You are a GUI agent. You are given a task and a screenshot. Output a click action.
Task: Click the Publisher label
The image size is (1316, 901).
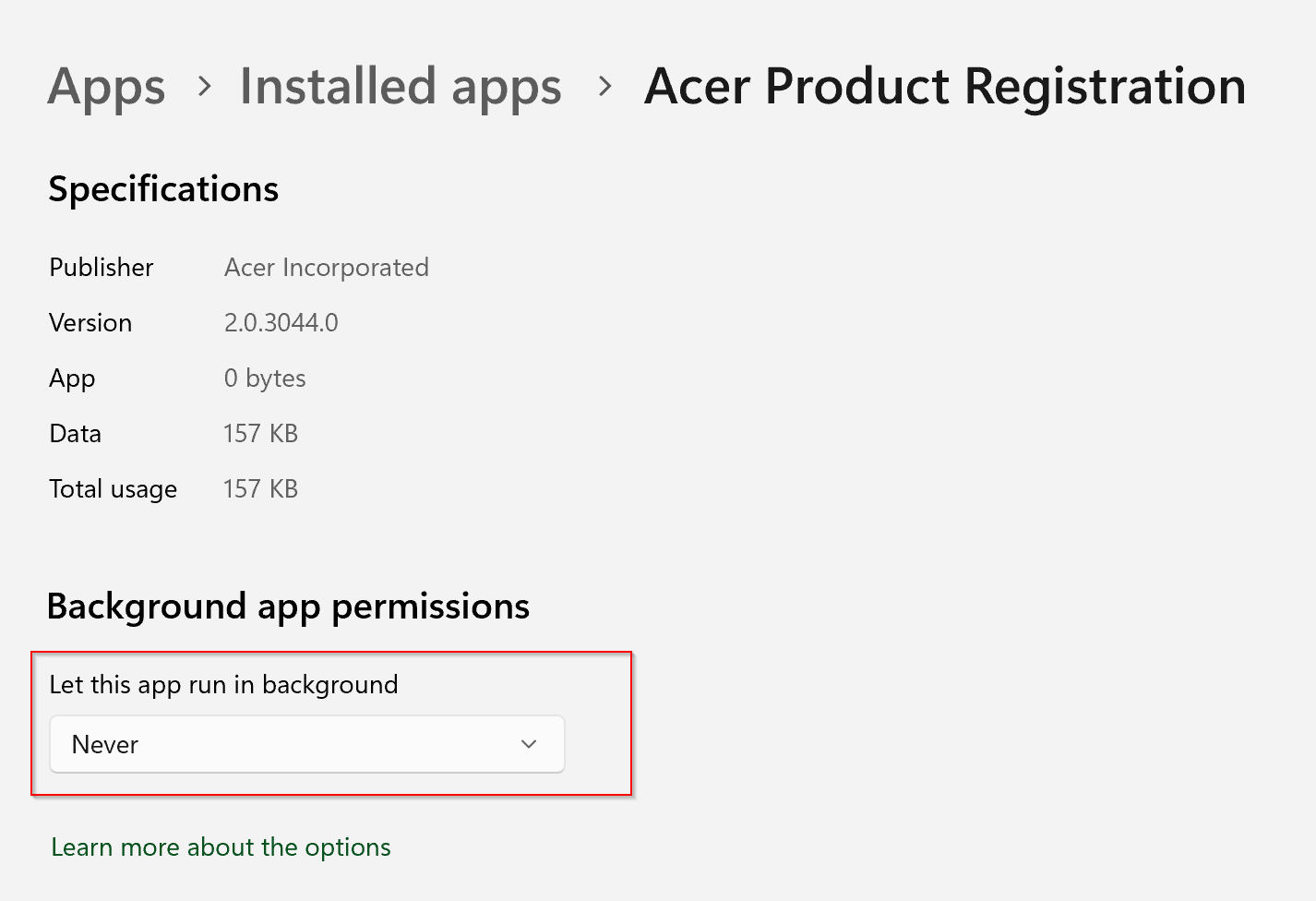tap(102, 268)
